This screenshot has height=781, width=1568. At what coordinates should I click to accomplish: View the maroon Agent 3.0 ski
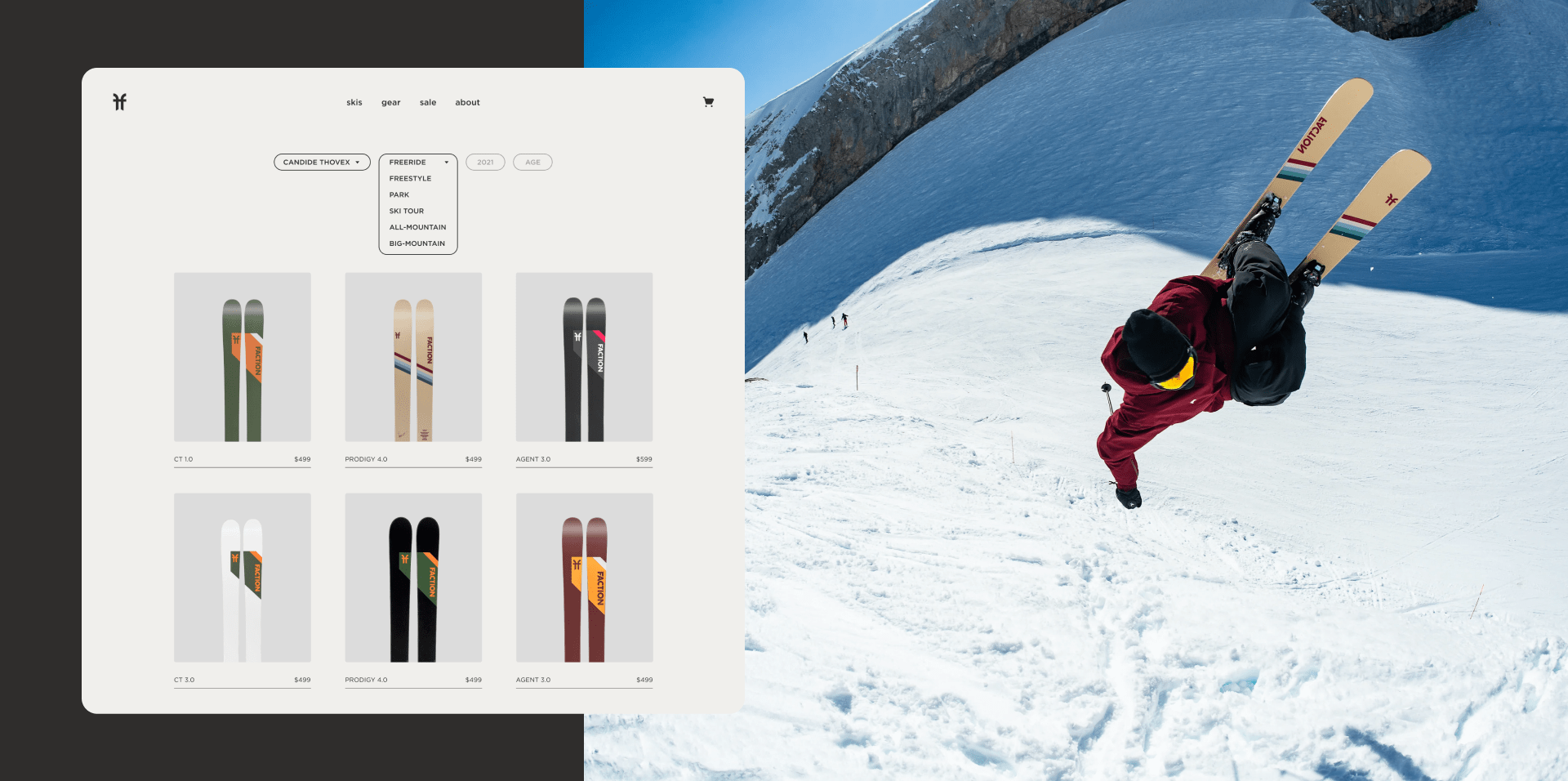pos(584,578)
